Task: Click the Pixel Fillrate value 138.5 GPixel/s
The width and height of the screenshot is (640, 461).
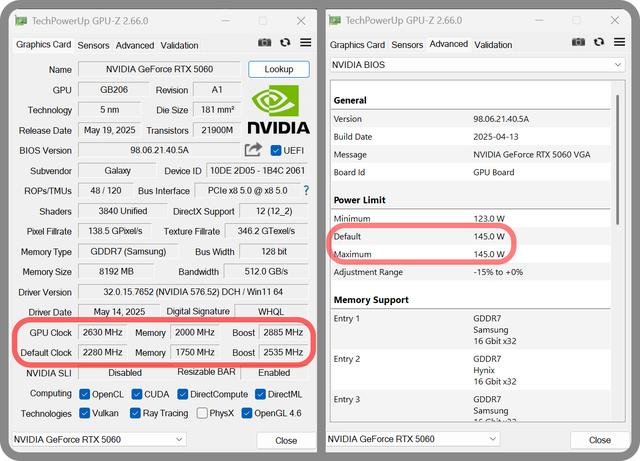Action: pos(116,231)
